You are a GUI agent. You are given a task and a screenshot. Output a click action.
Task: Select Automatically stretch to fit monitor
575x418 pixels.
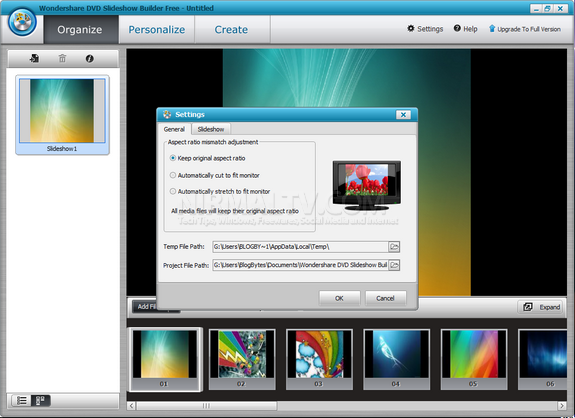click(x=220, y=191)
